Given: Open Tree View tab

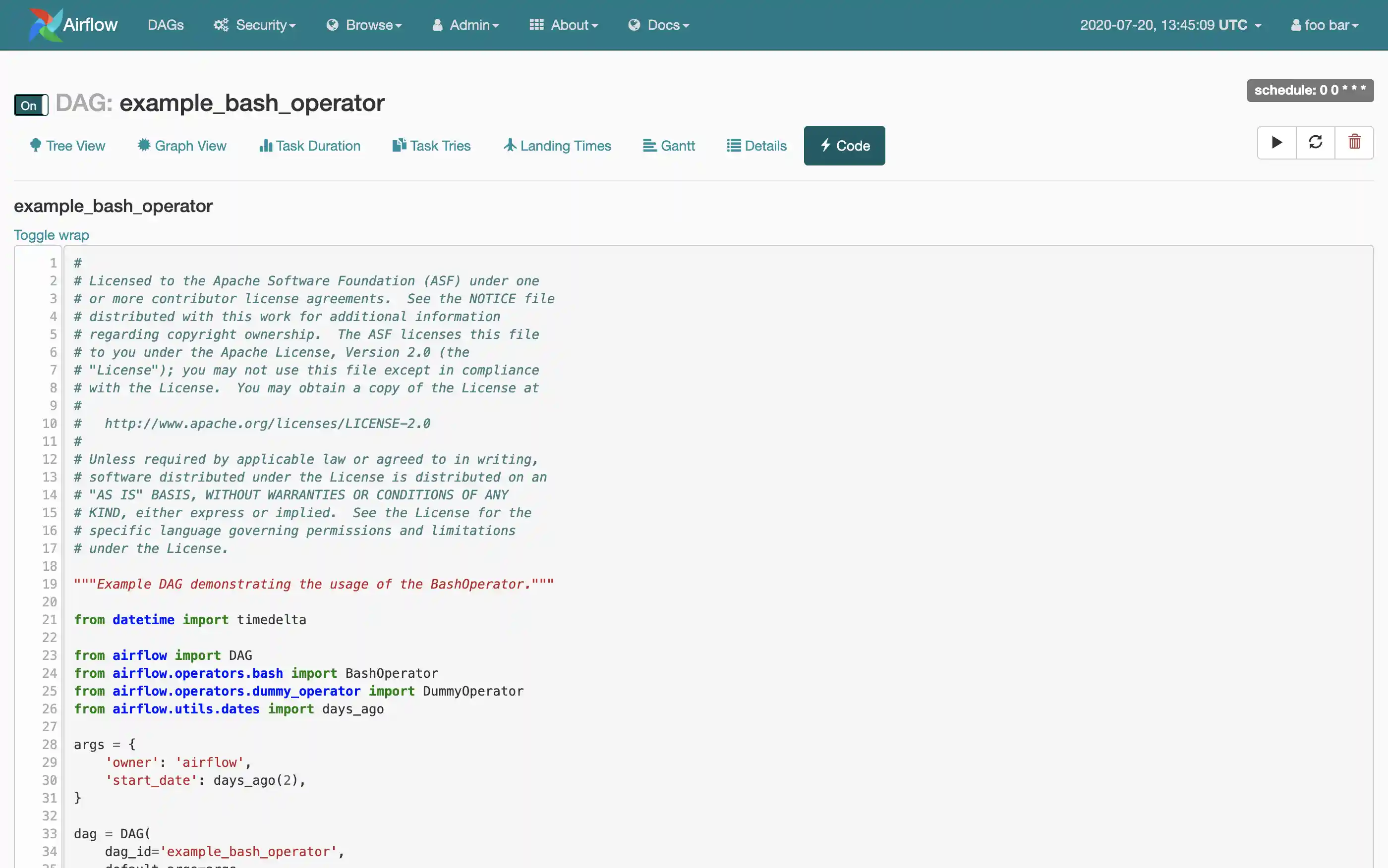Looking at the screenshot, I should [x=68, y=146].
